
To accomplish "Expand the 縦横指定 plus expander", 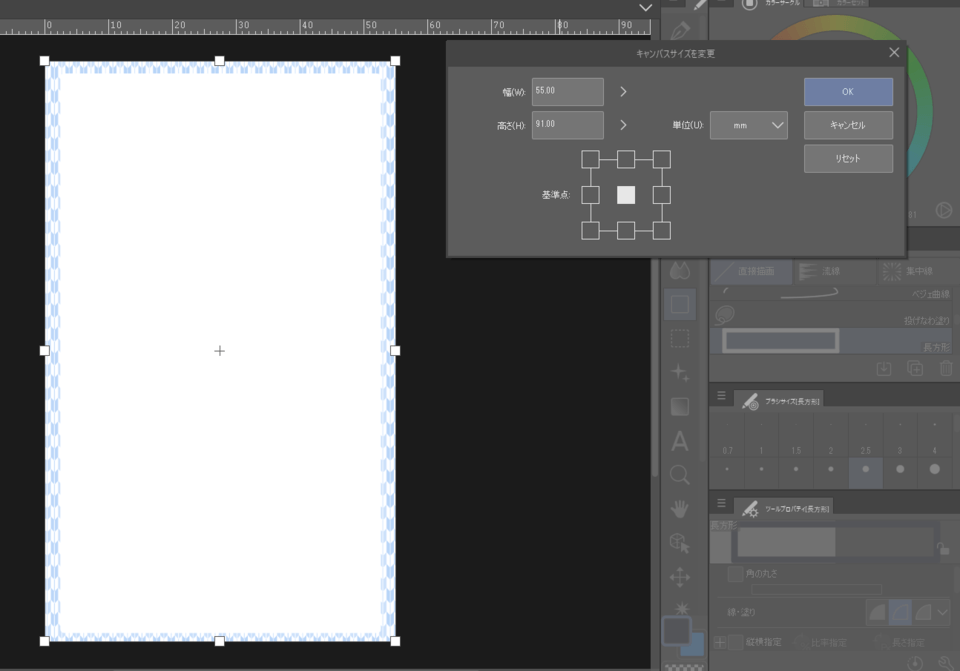I will (x=720, y=642).
